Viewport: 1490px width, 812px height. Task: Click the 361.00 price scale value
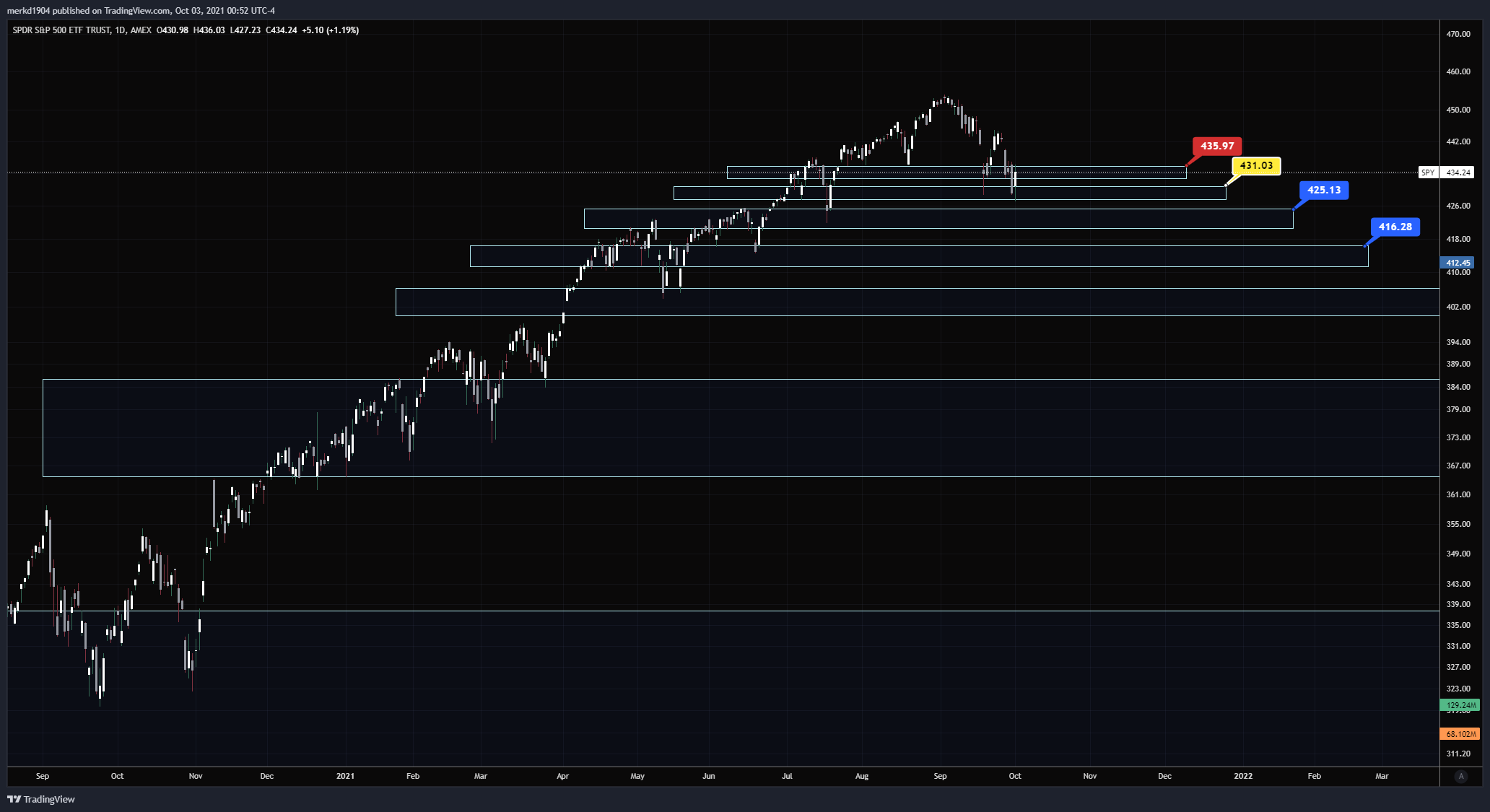(1458, 494)
